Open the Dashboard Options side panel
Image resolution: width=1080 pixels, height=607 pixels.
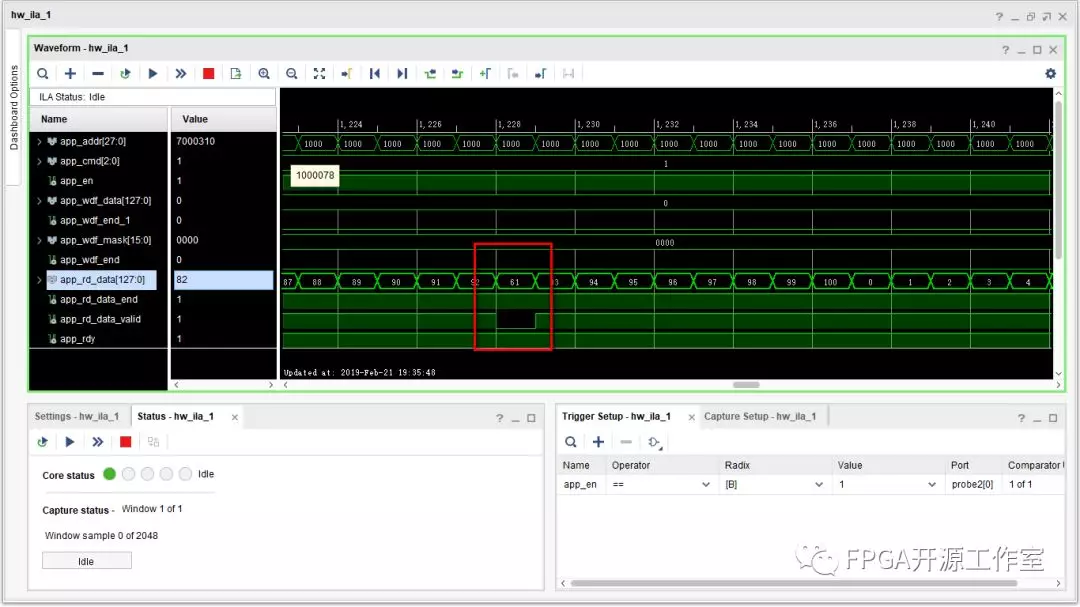click(x=14, y=108)
